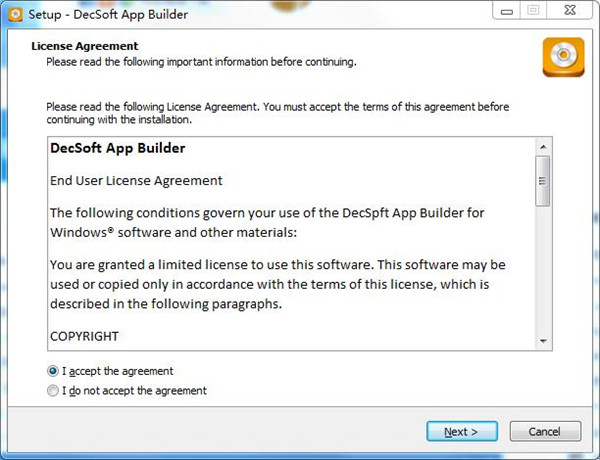Minimize the setup window

coord(507,11)
